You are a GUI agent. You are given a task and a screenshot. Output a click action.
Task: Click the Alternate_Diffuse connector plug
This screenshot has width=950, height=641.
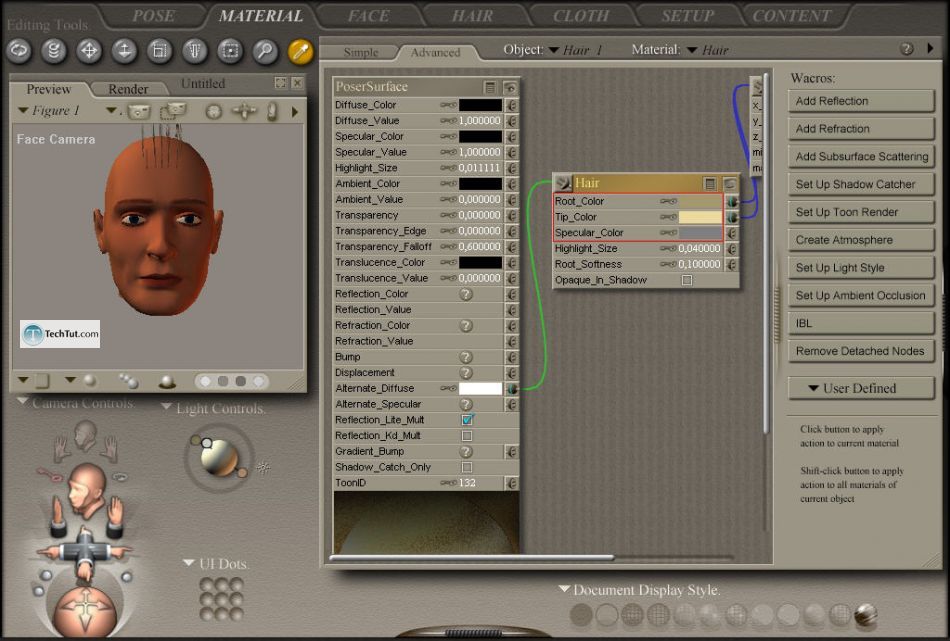[x=512, y=388]
